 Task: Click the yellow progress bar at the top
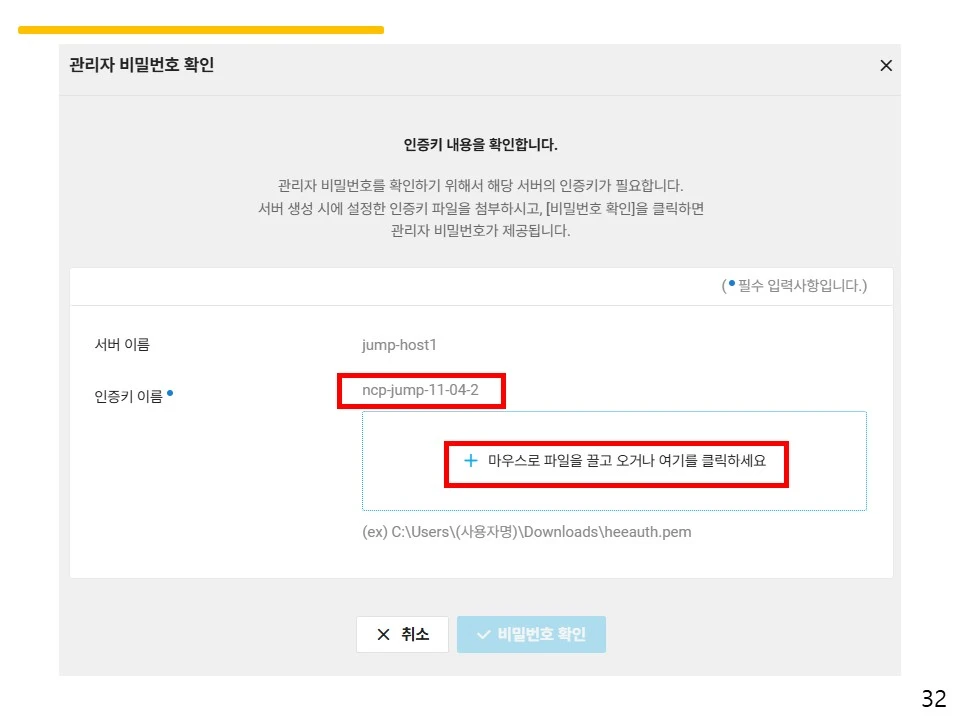[x=200, y=29]
